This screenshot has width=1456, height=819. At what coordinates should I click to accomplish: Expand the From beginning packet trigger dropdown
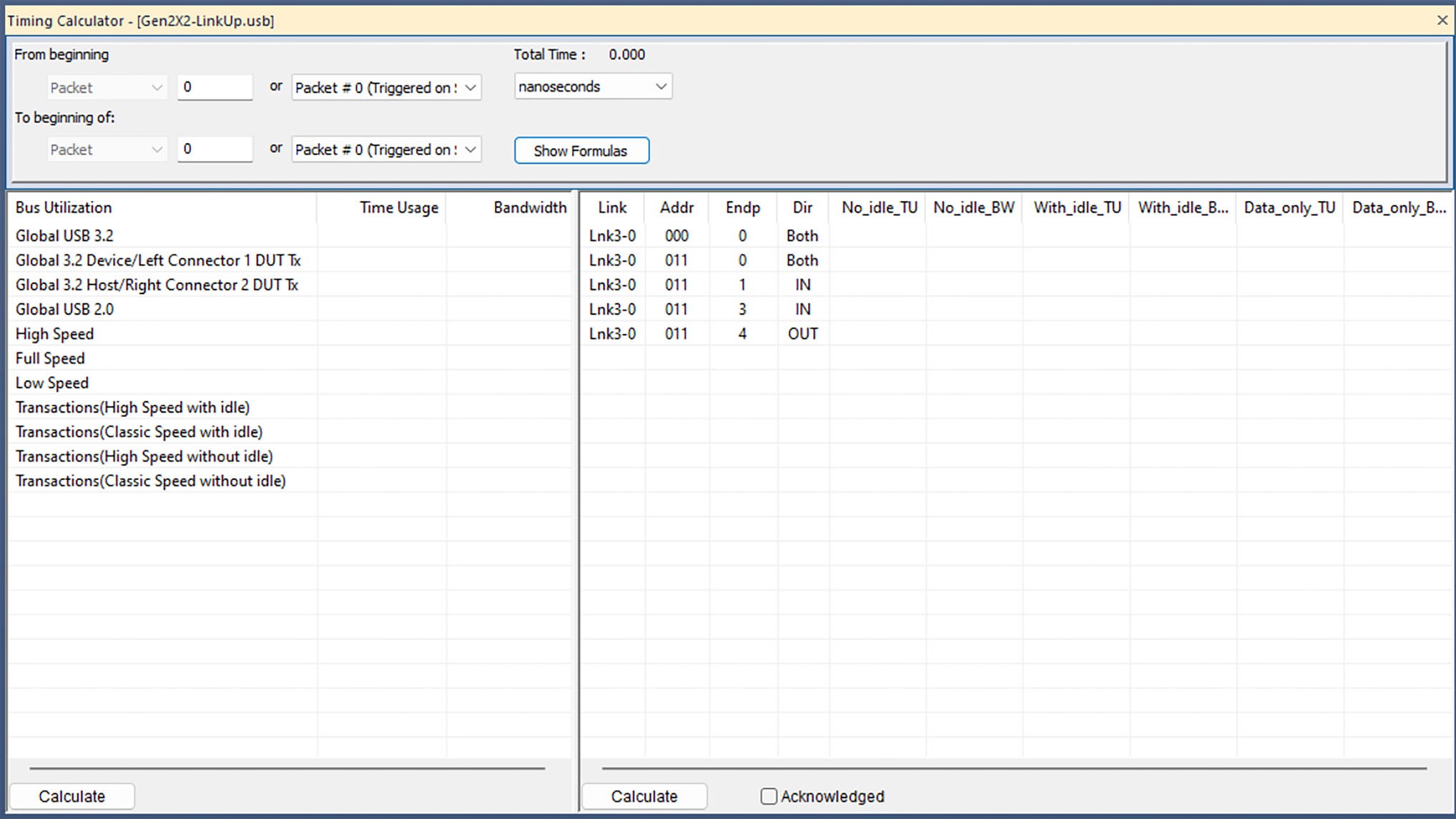click(386, 87)
